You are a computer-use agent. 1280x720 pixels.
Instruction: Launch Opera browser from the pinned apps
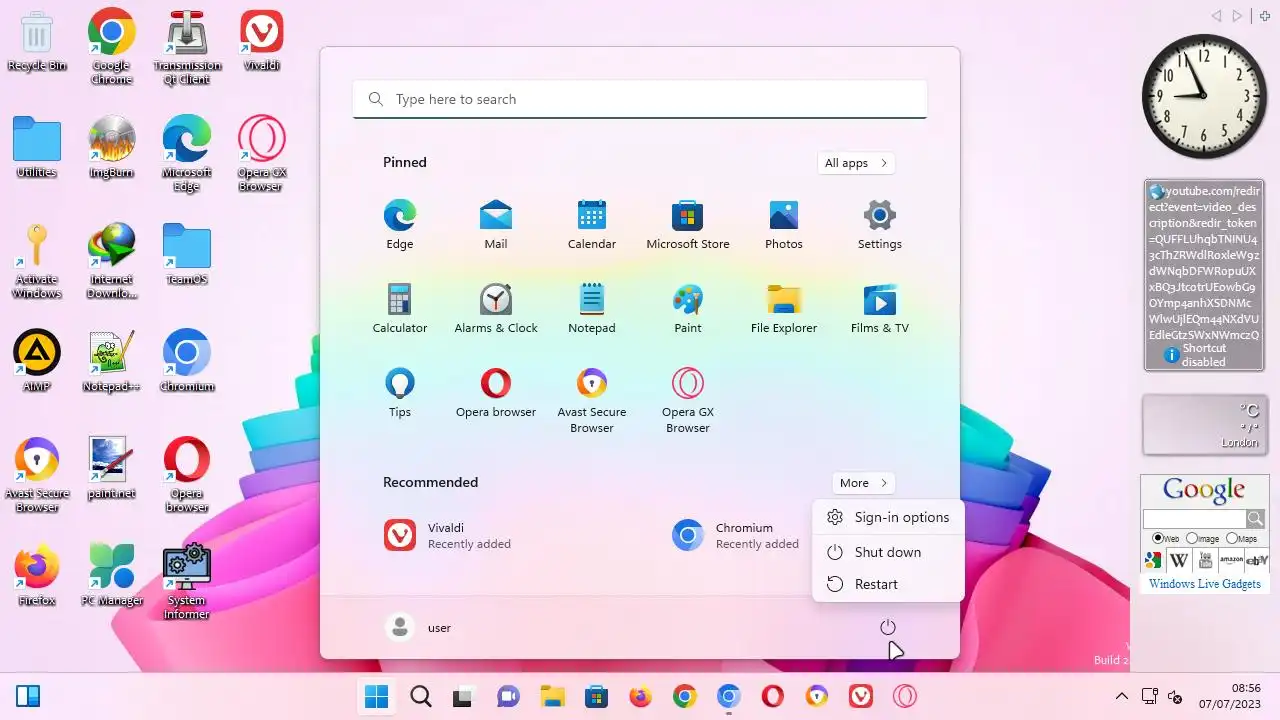point(495,393)
